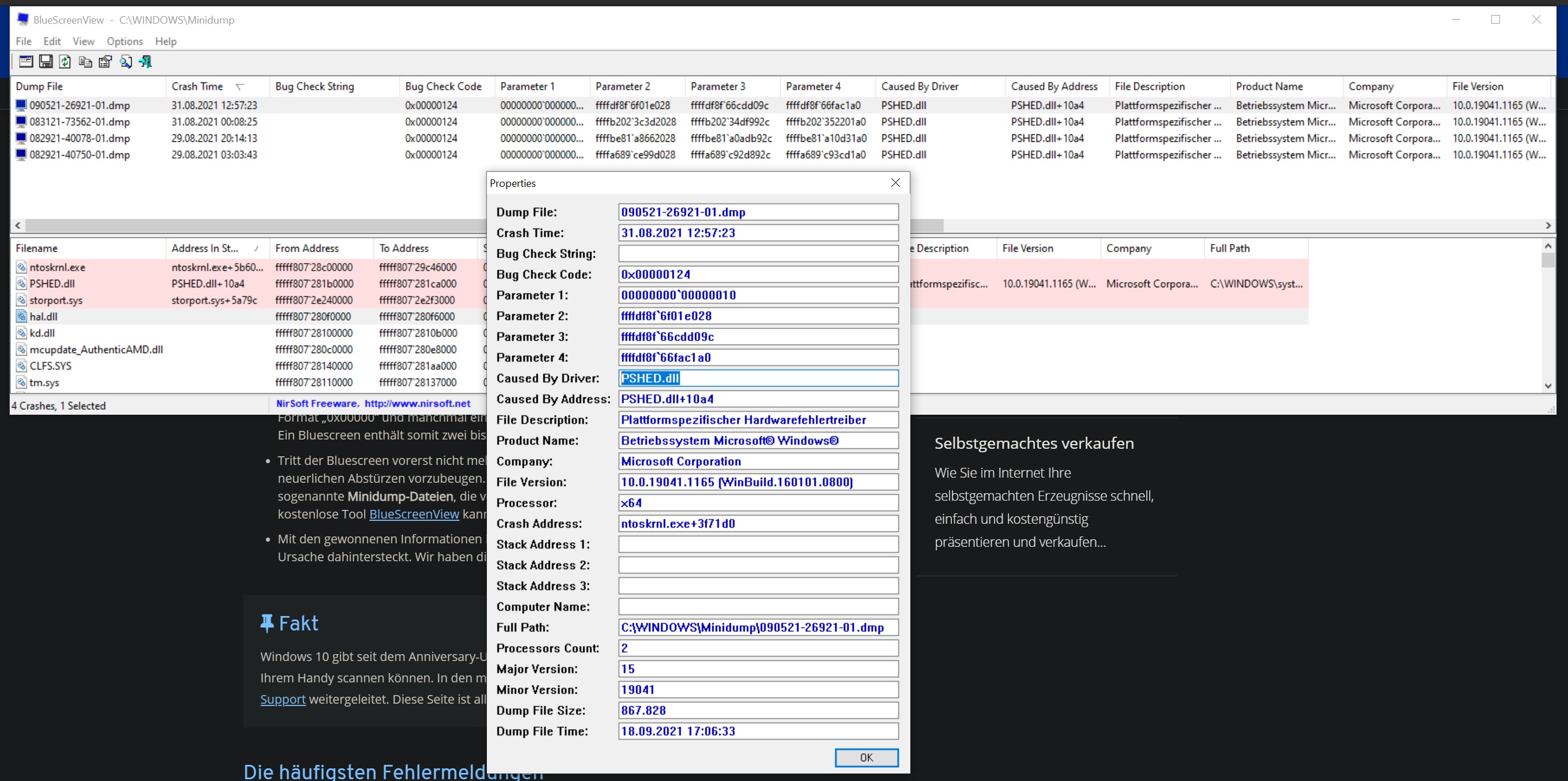Select dump file 083121-73562-01.dmp
This screenshot has width=1568, height=781.
(79, 122)
